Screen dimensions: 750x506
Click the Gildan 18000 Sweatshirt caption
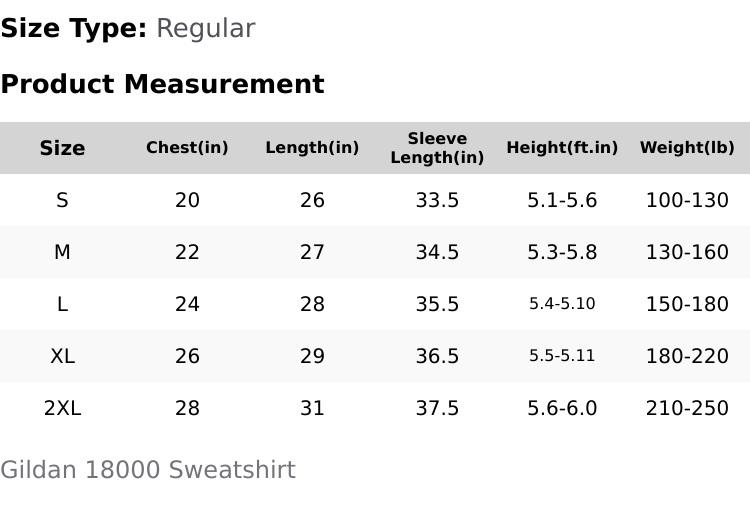point(148,470)
